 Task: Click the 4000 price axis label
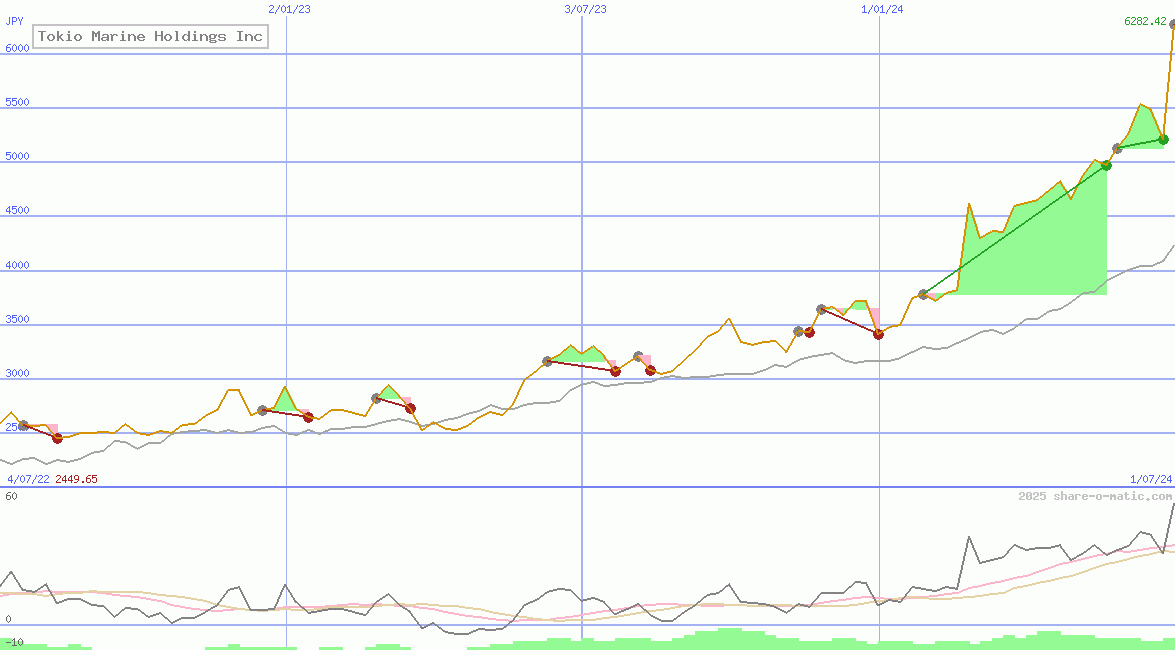coord(17,265)
